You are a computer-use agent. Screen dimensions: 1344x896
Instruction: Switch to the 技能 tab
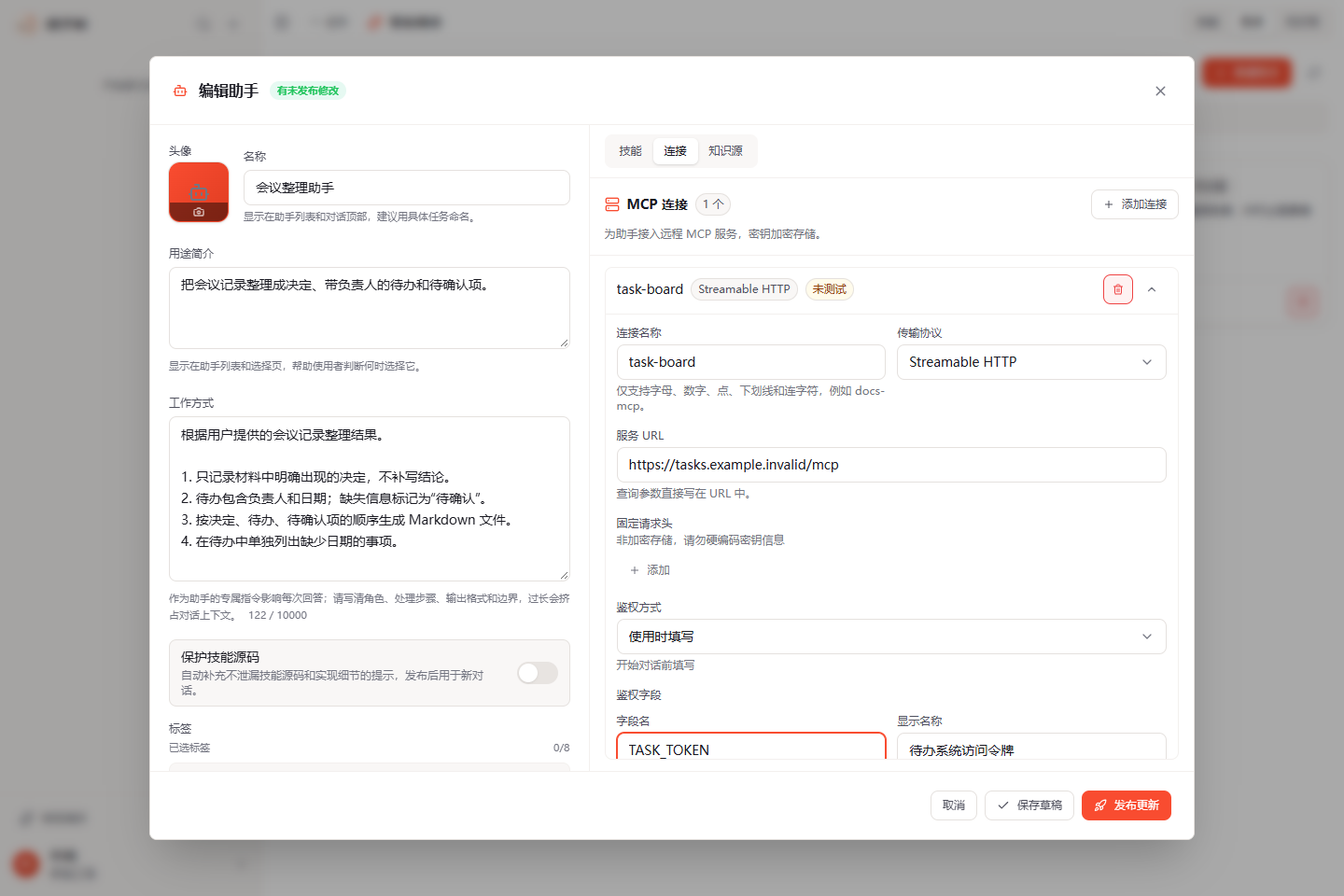point(631,151)
